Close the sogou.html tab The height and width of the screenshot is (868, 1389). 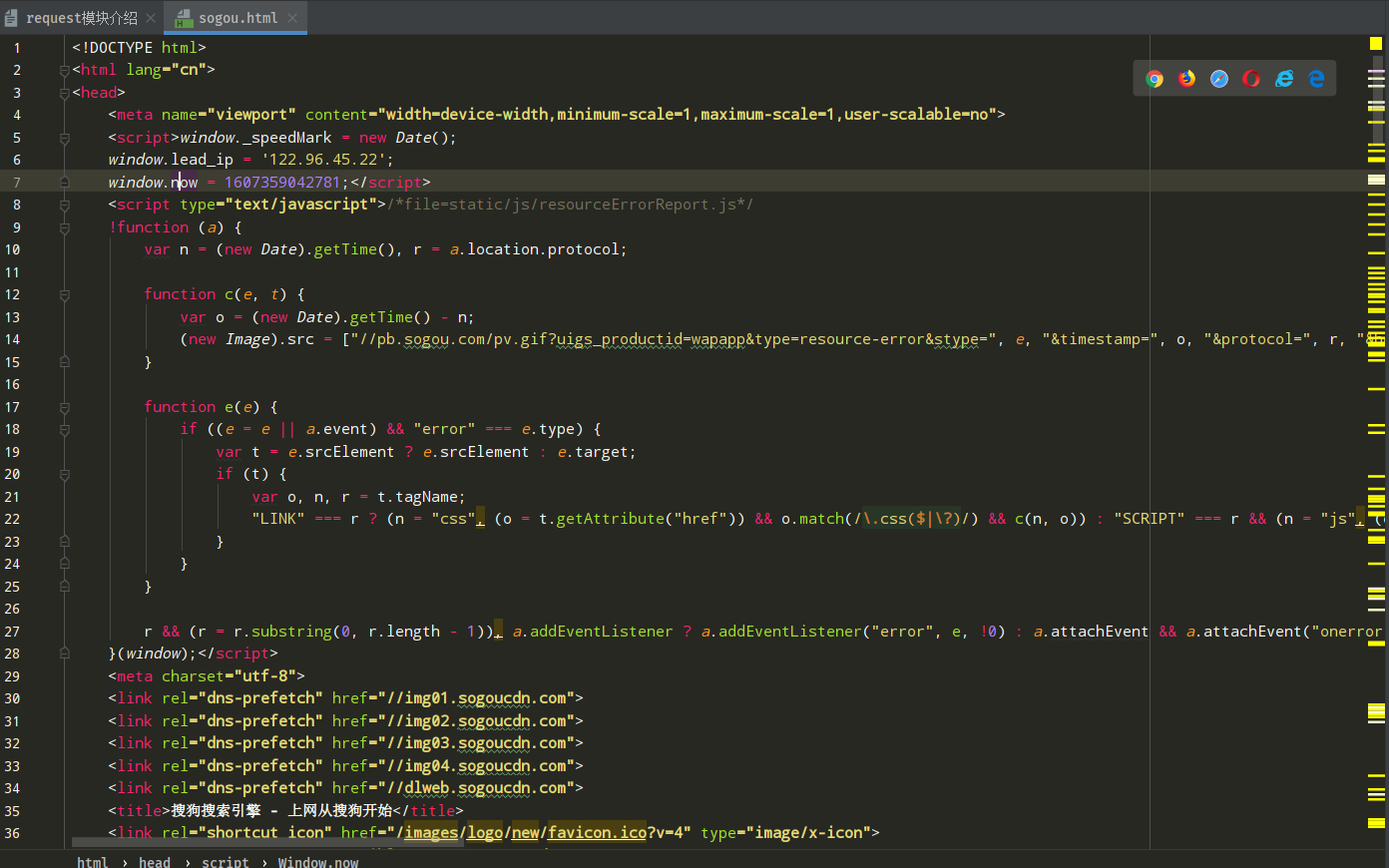(x=292, y=18)
